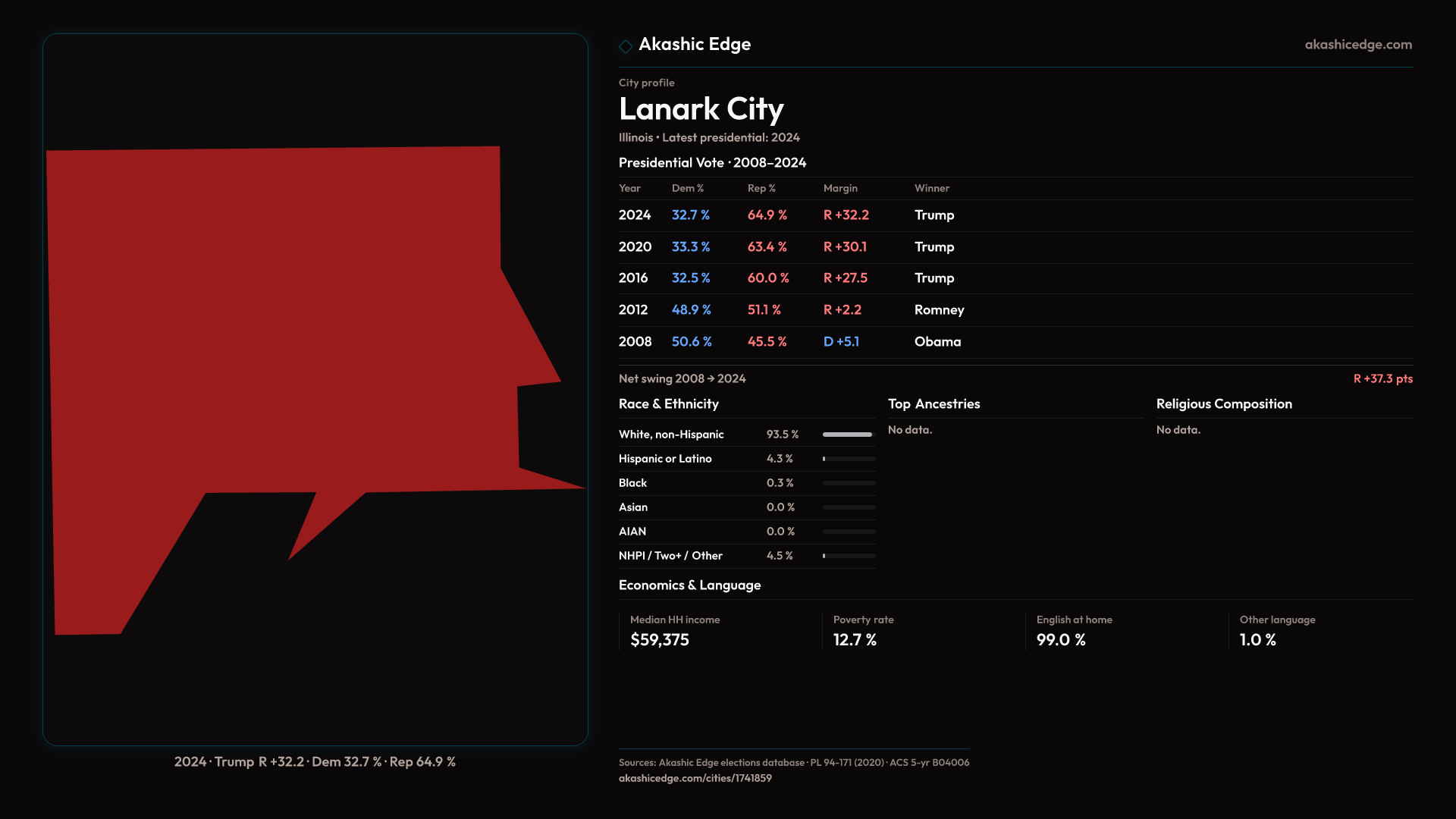Viewport: 1456px width, 819px height.
Task: Click the 2012 winner Romney
Action: click(x=939, y=310)
